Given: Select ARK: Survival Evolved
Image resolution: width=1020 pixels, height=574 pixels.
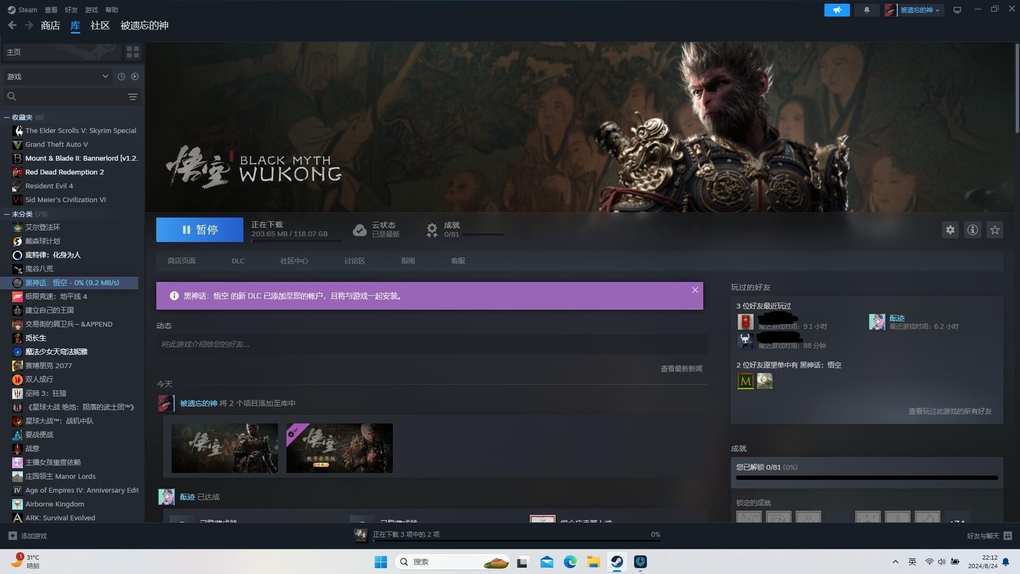Looking at the screenshot, I should 54,518.
